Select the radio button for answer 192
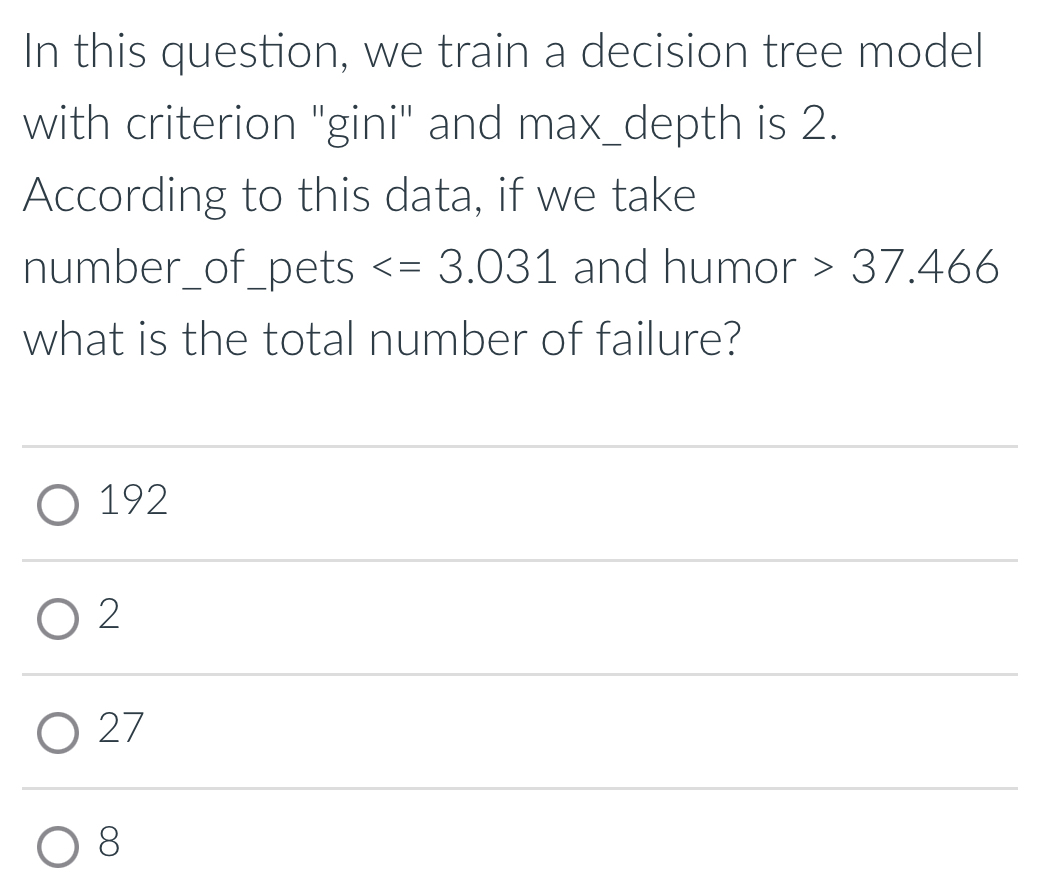This screenshot has height=896, width=1057. click(57, 505)
